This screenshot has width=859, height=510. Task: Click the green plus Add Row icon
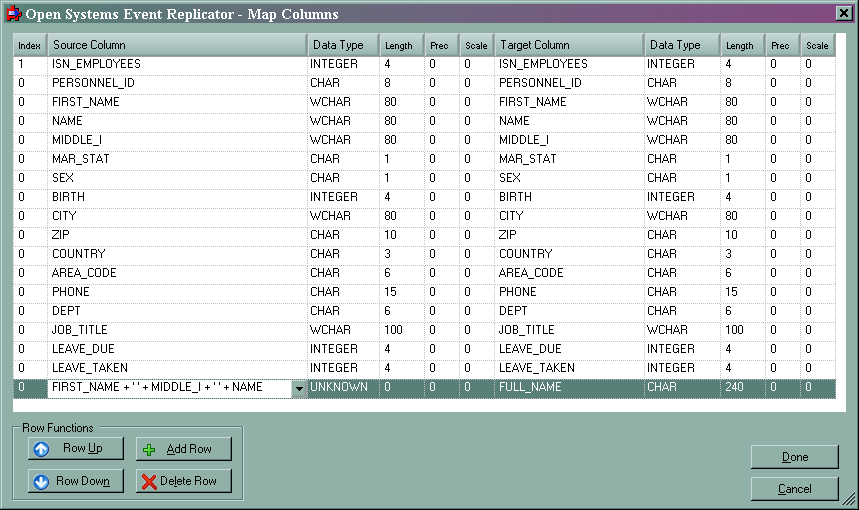148,450
